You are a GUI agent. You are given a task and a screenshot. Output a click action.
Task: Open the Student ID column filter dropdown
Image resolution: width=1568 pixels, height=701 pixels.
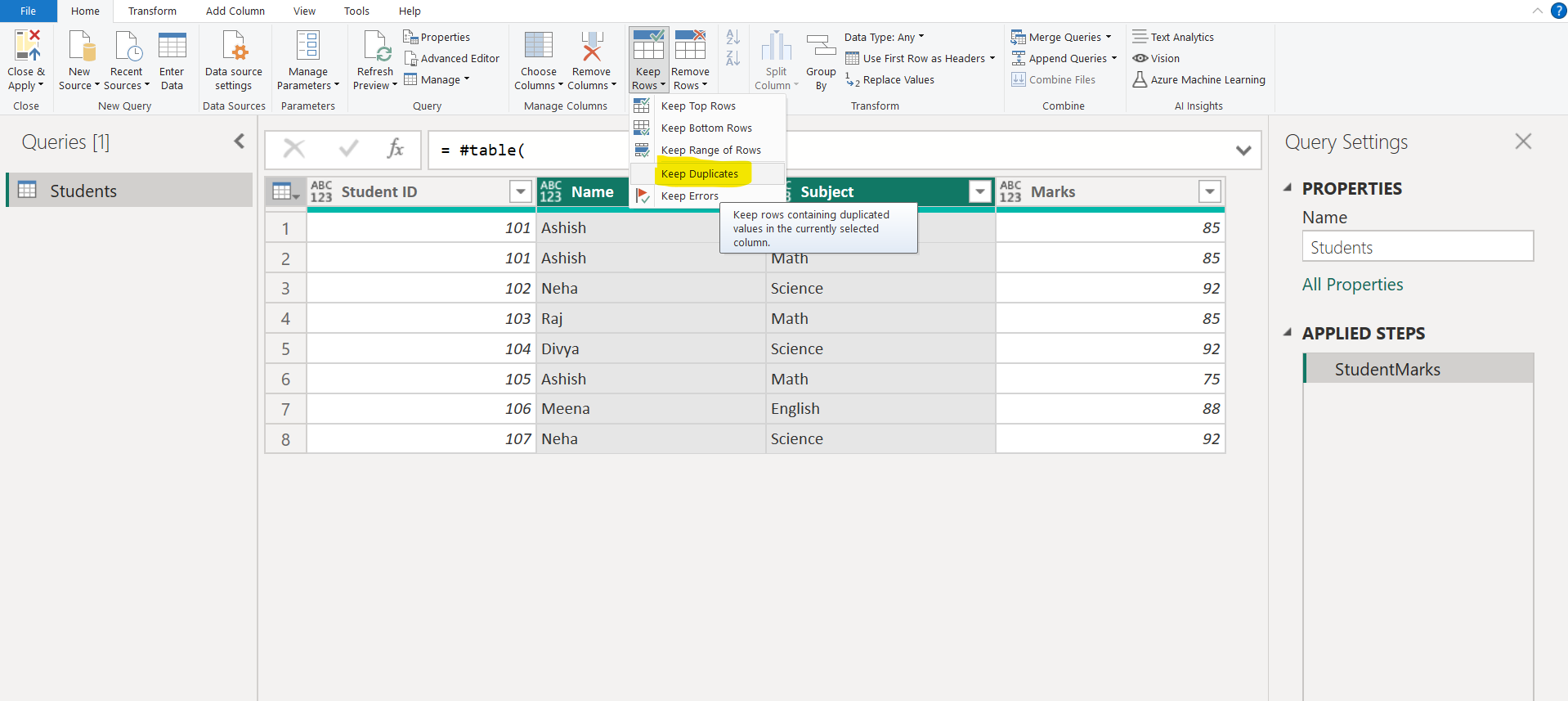520,191
